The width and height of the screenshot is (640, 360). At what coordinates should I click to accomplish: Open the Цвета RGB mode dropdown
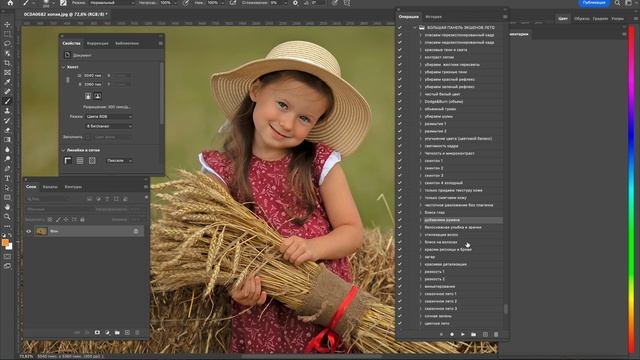point(109,117)
